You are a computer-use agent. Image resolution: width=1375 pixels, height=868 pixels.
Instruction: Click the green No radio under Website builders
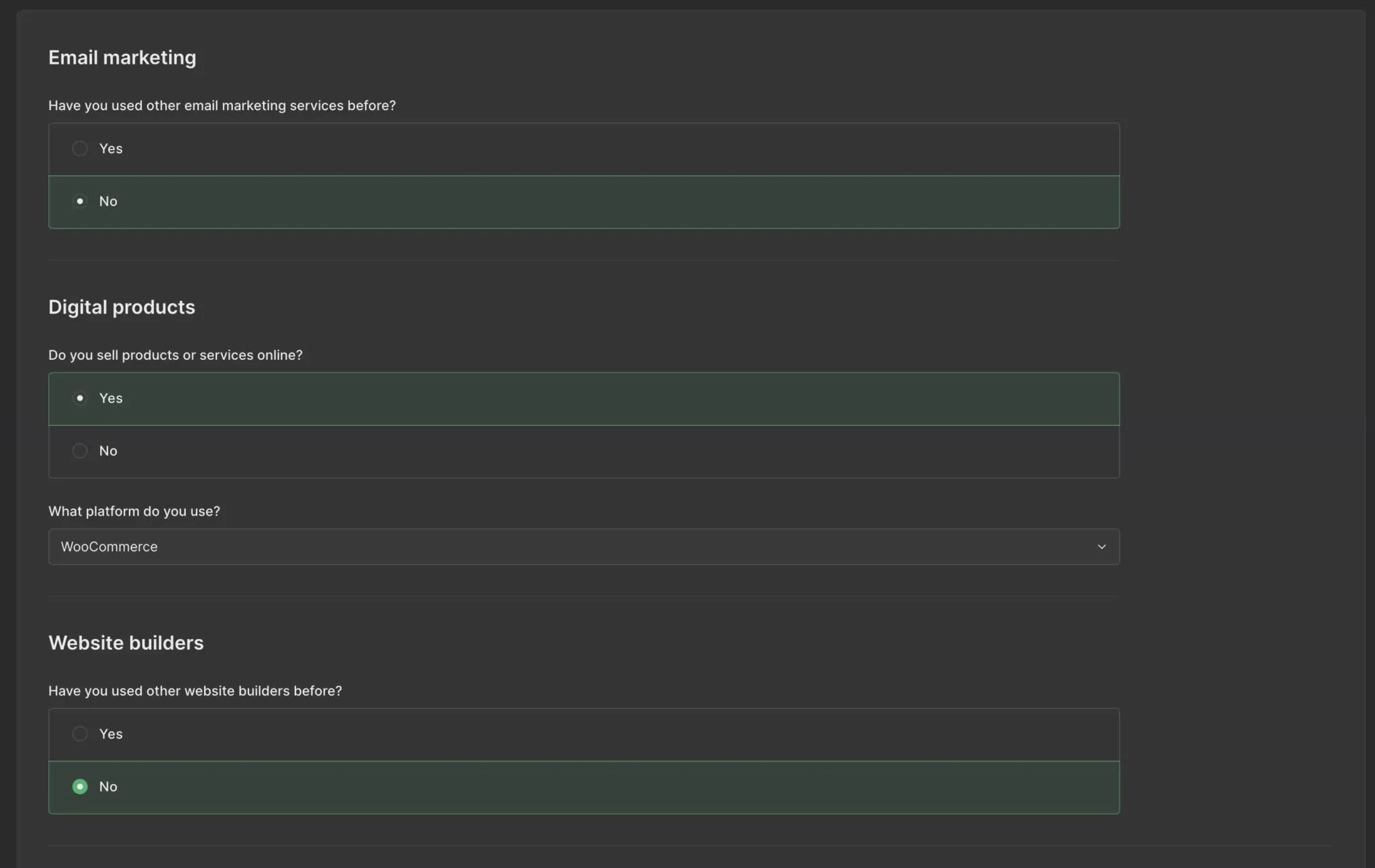coord(80,787)
